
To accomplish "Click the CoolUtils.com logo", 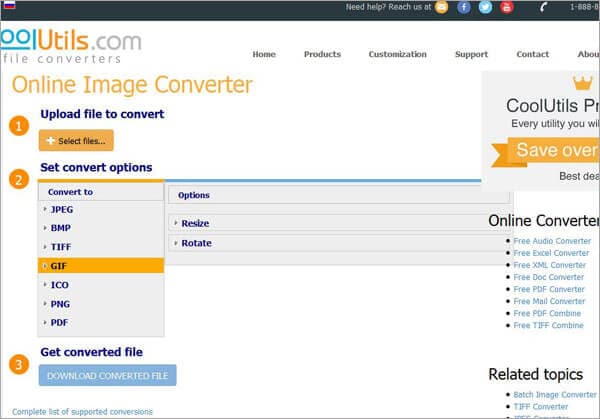I will click(x=71, y=46).
